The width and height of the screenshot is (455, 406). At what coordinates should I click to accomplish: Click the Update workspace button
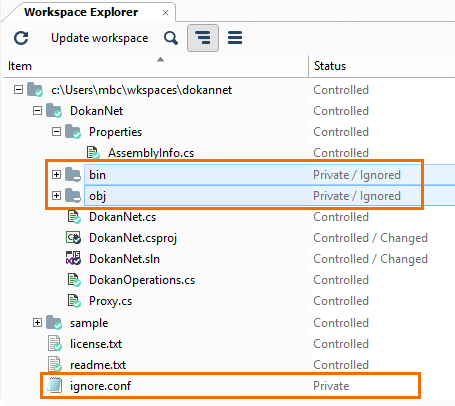99,38
